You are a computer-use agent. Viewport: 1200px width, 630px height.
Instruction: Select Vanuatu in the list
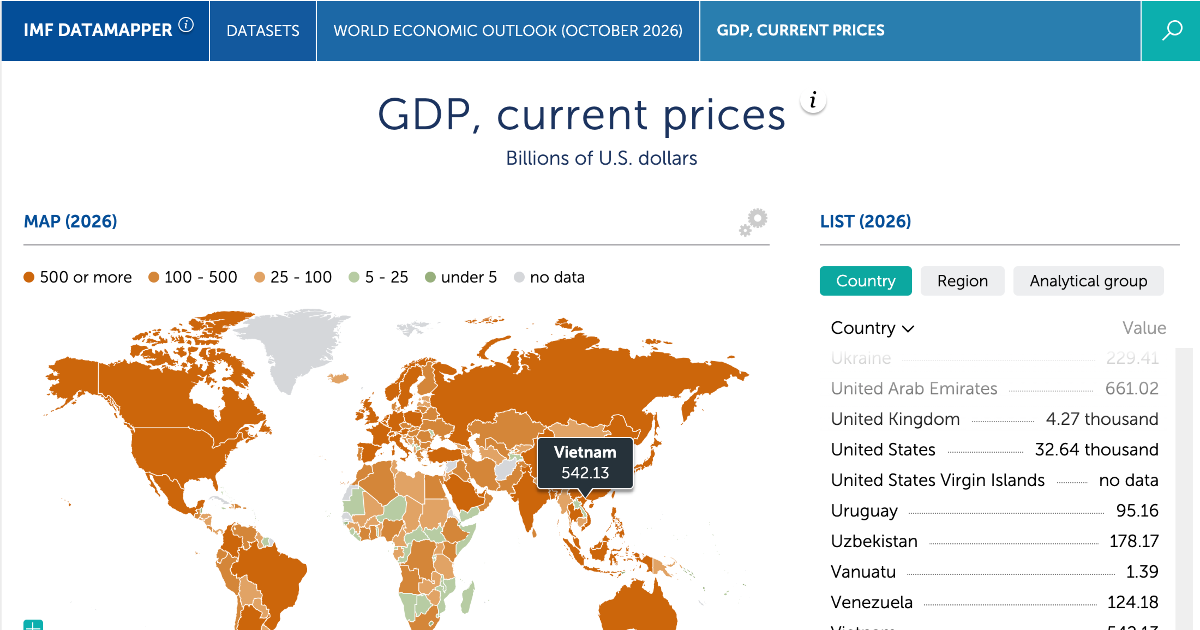[x=995, y=572]
